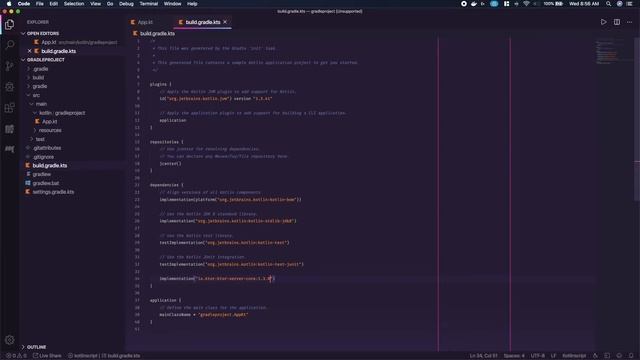Click the editor minimap preview
This screenshot has height=360, width=640.
click(610, 52)
